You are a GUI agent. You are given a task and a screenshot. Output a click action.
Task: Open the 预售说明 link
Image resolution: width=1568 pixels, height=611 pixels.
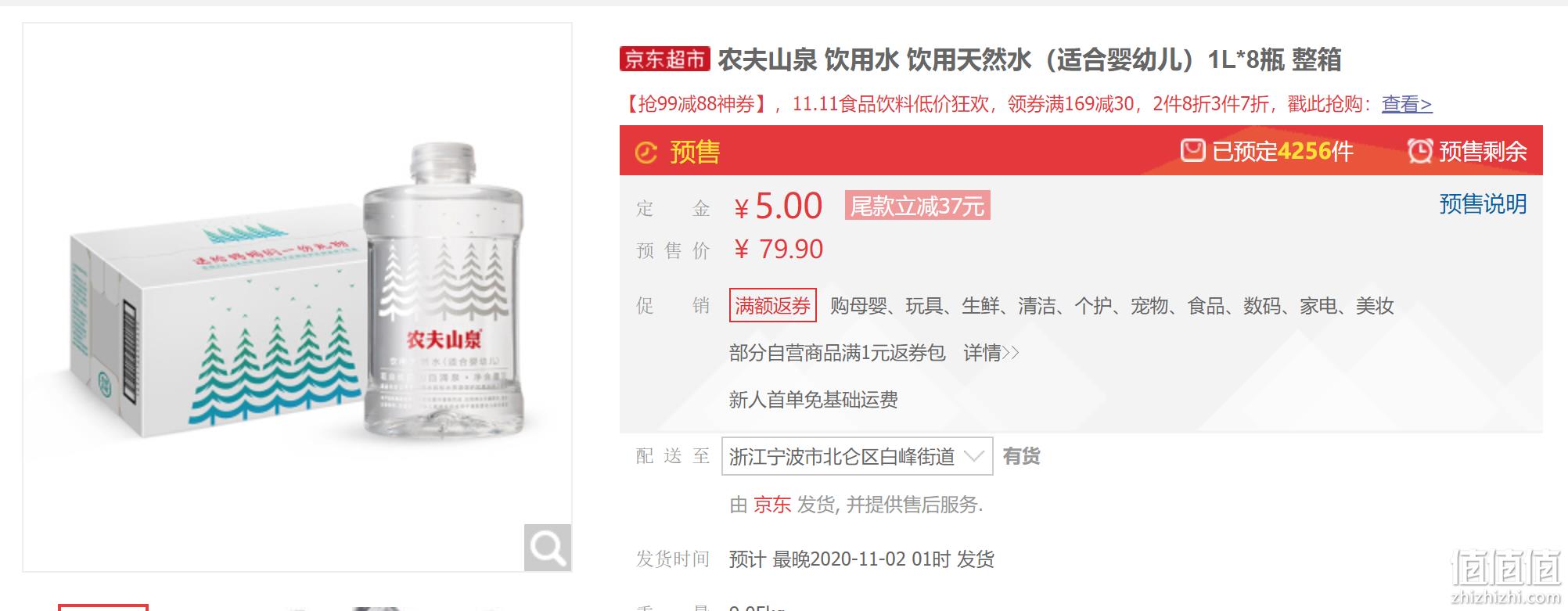(1483, 204)
